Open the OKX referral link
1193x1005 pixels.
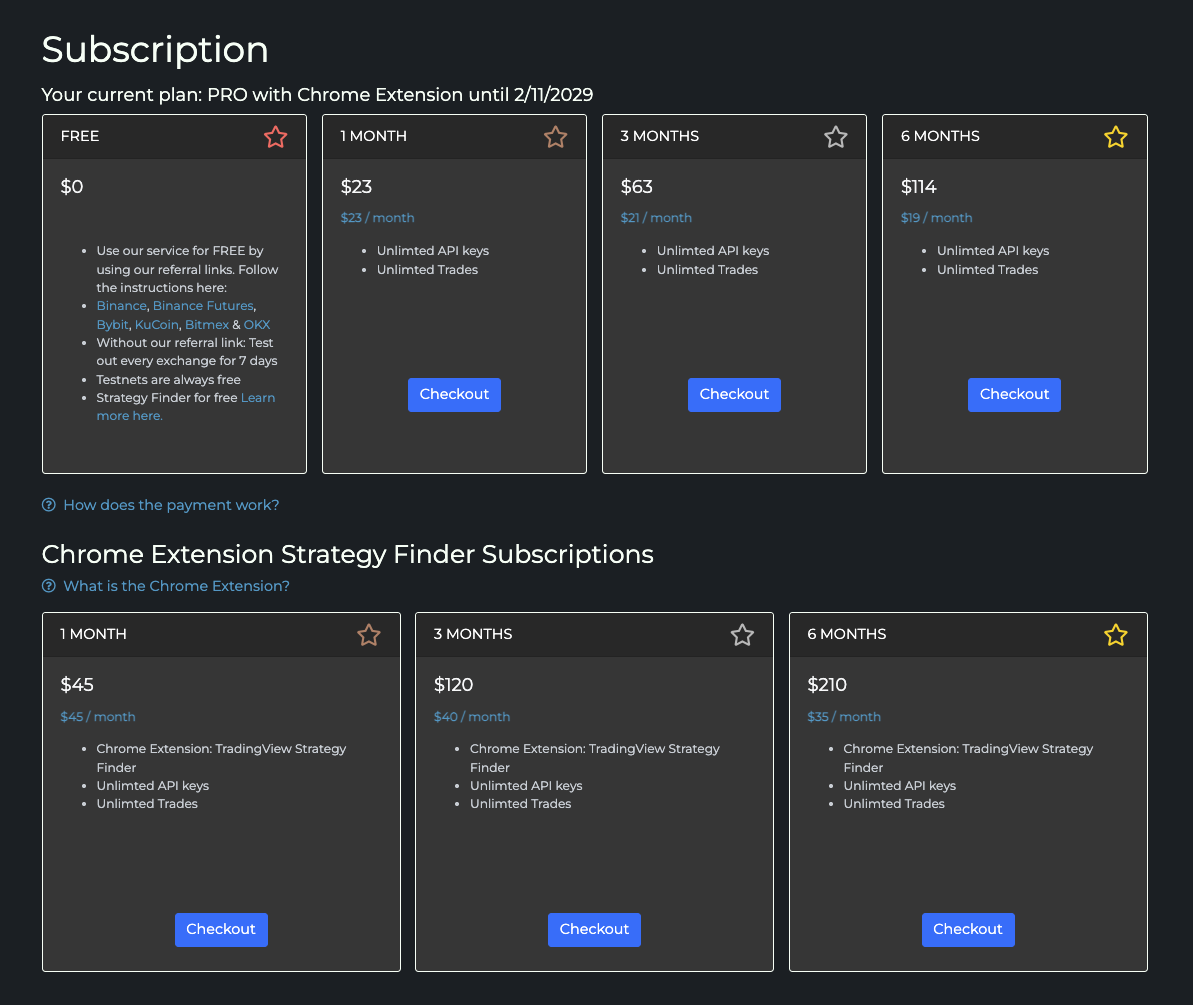coord(257,325)
